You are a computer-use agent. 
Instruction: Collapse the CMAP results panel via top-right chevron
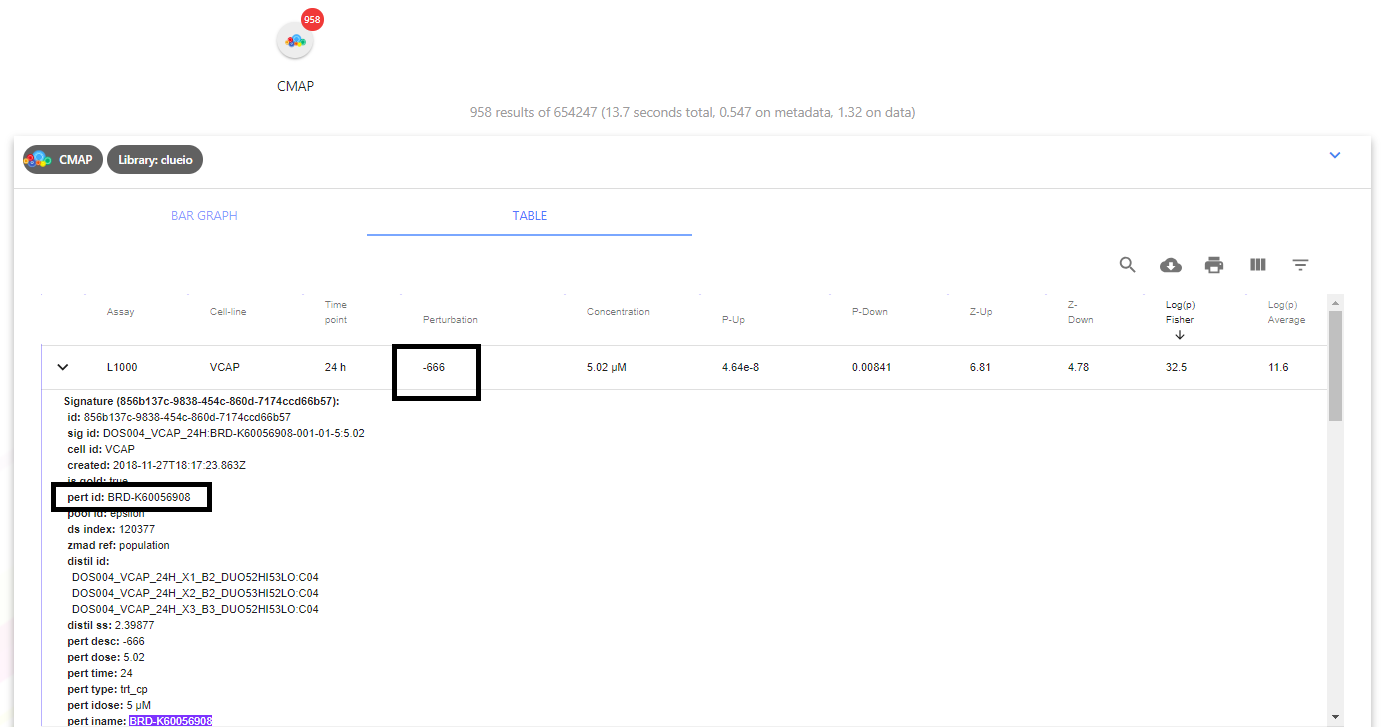(1334, 155)
